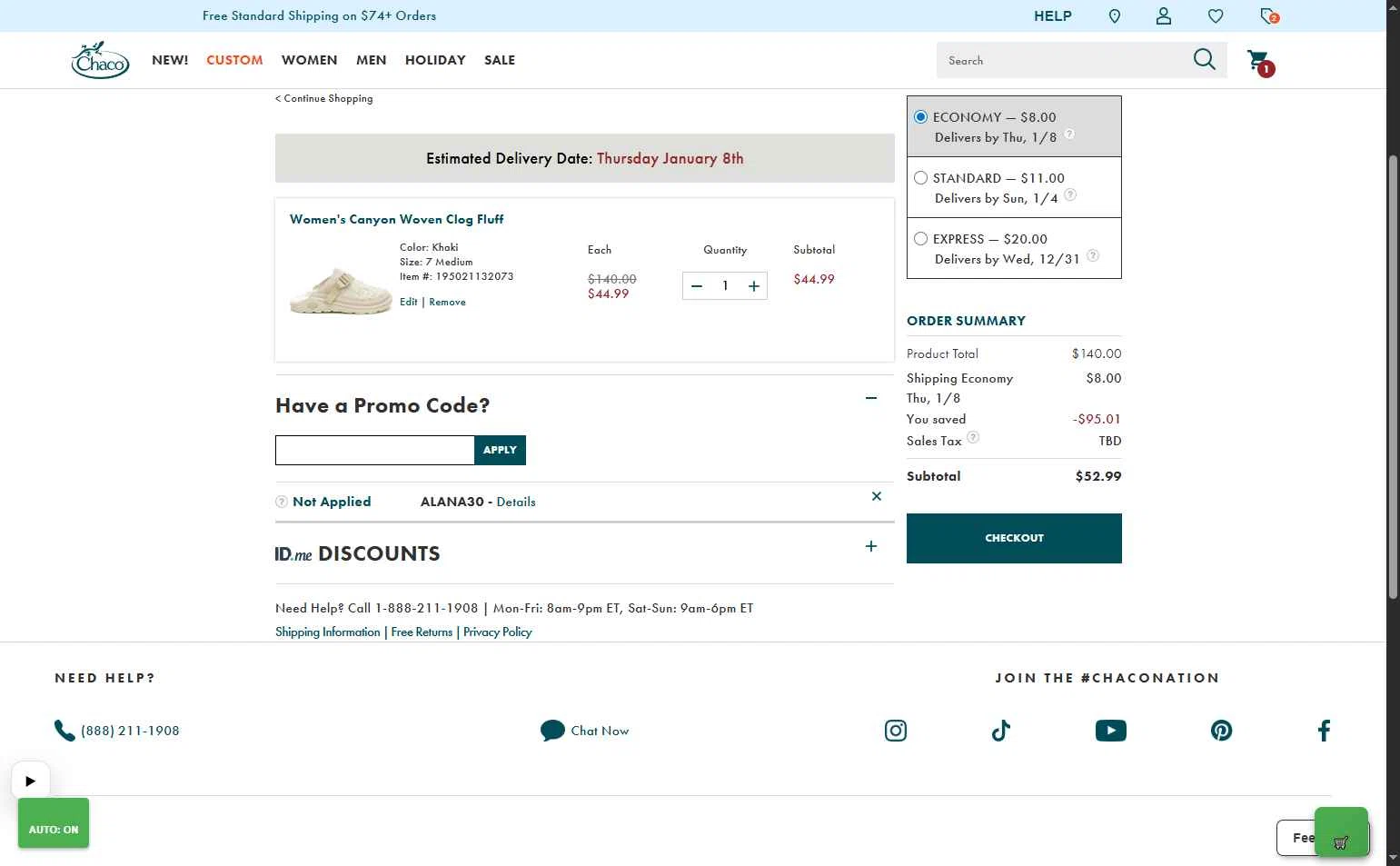View ALANA30 promo Details
This screenshot has width=1400, height=866.
[x=516, y=502]
